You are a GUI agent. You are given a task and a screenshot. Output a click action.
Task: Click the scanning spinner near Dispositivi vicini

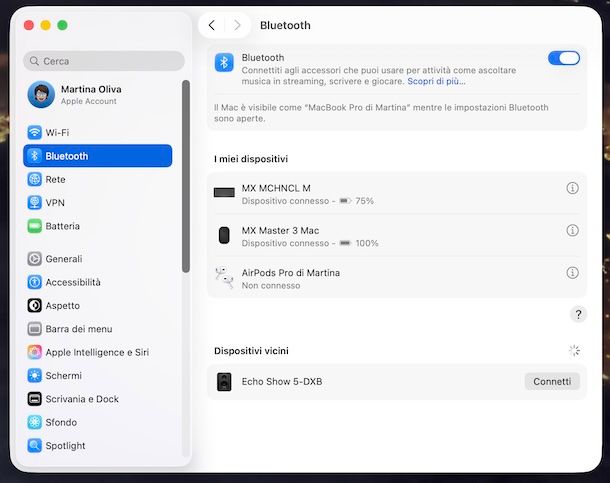click(574, 351)
